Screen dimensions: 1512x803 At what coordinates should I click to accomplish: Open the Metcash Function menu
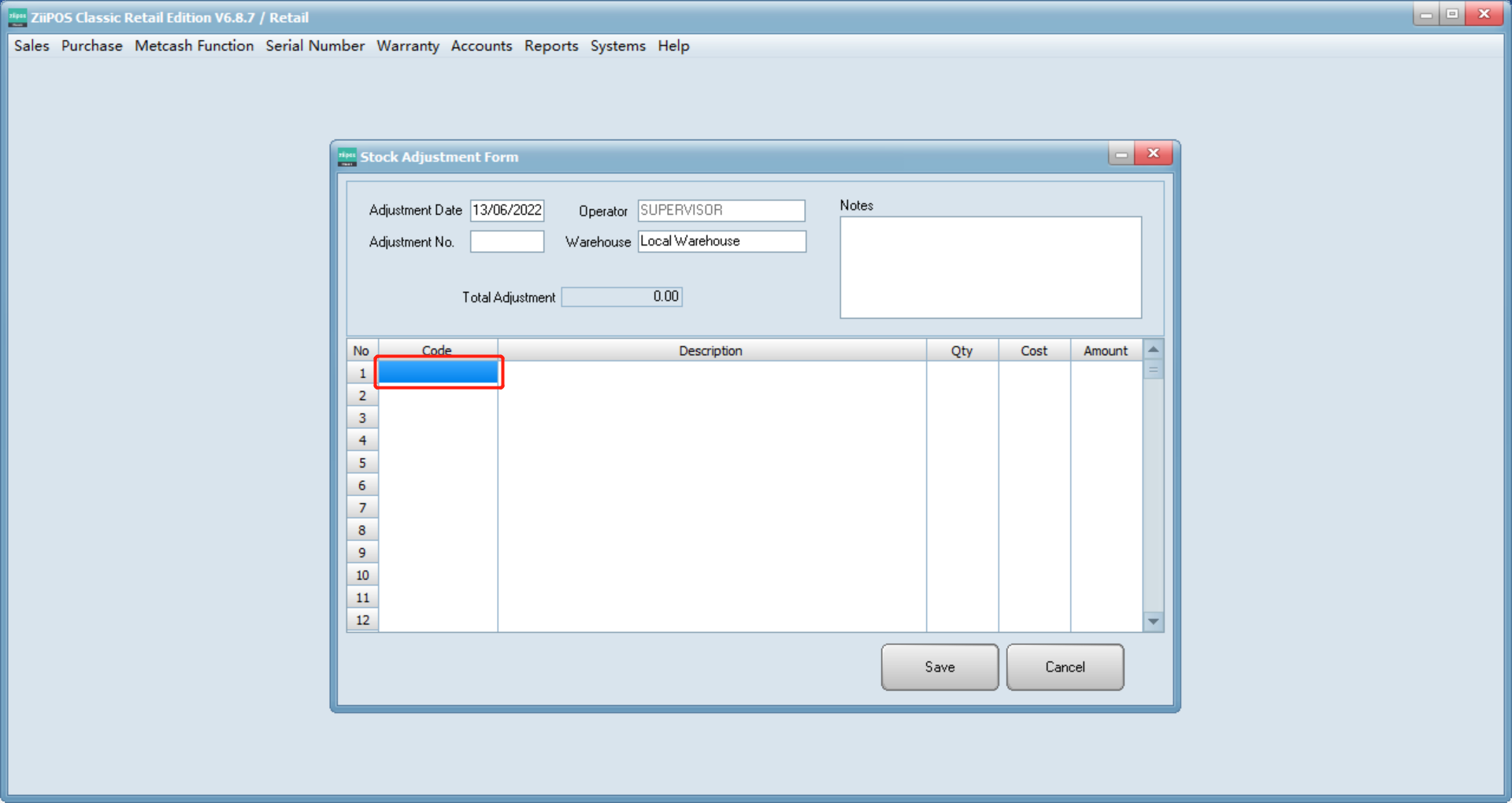(194, 46)
